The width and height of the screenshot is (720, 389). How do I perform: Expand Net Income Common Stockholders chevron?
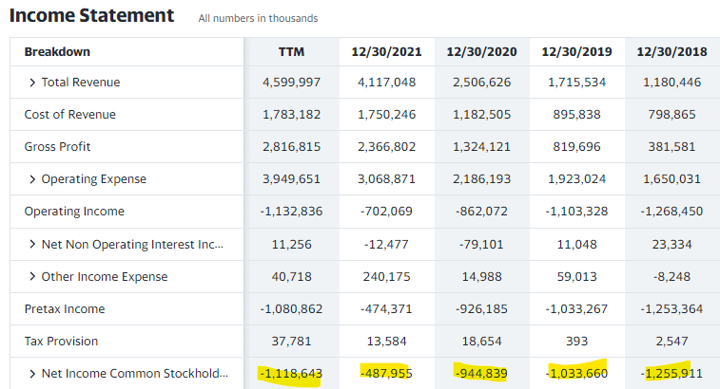[x=32, y=374]
